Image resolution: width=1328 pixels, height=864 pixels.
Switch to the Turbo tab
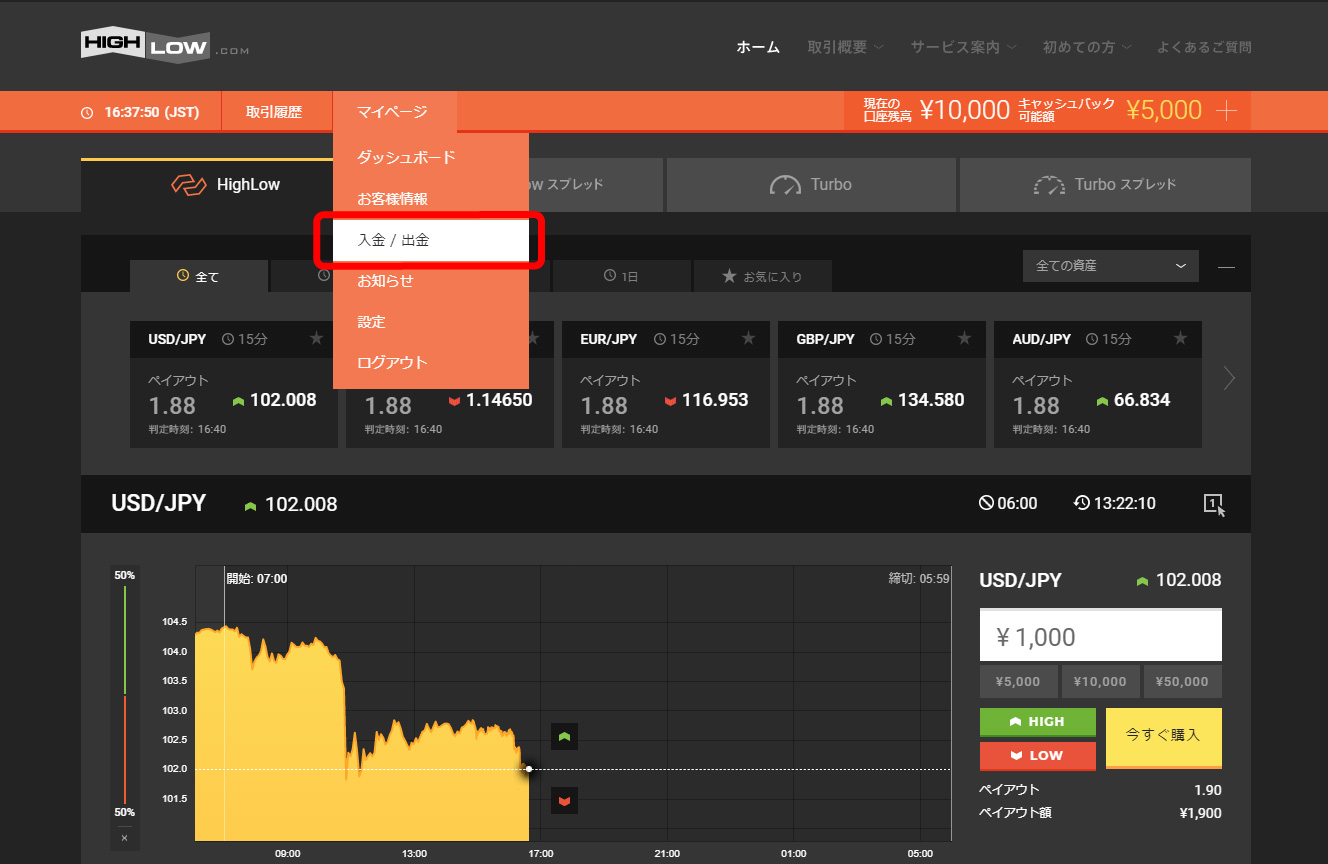[x=812, y=185]
